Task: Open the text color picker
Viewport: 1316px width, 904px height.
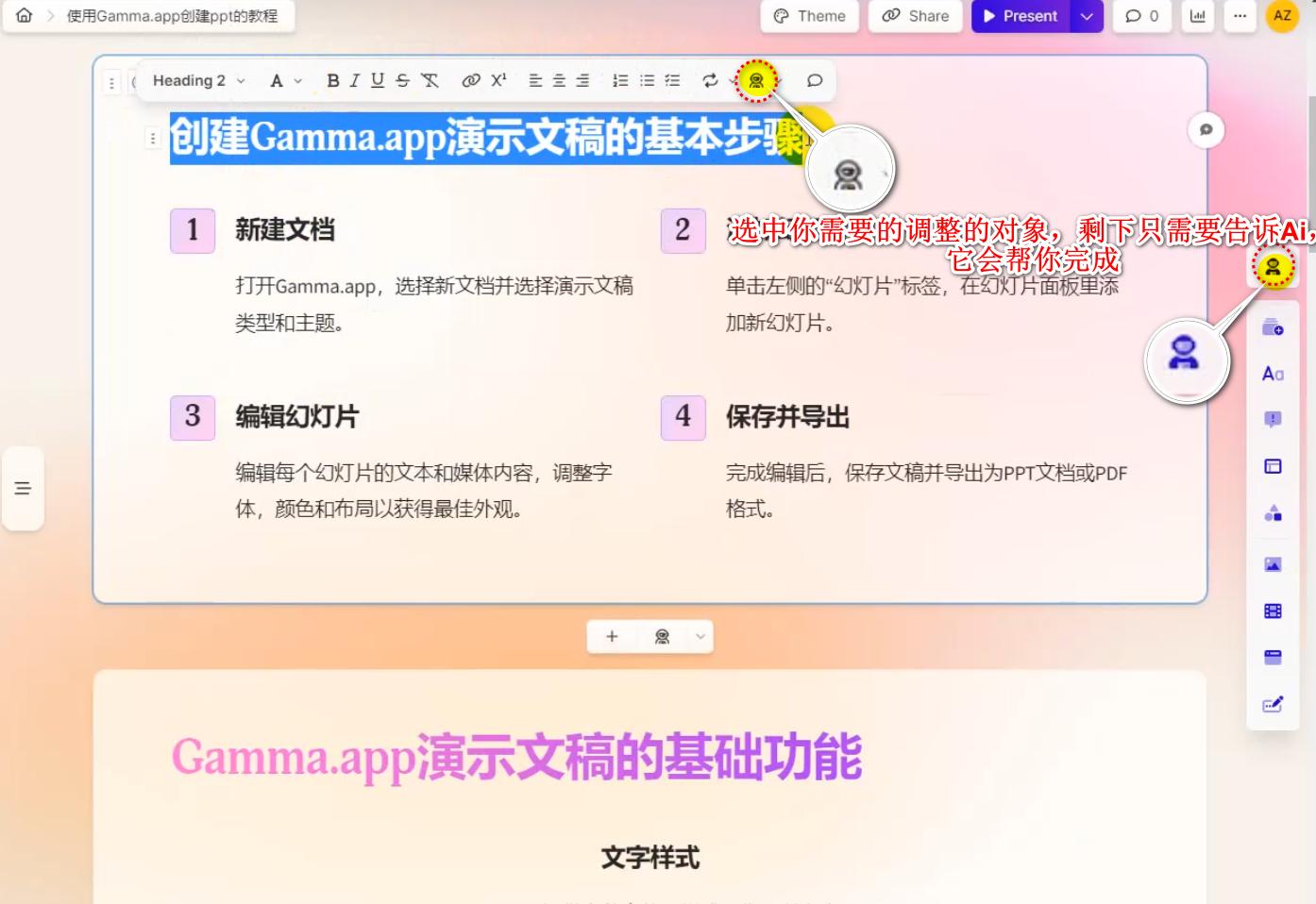Action: [x=277, y=81]
